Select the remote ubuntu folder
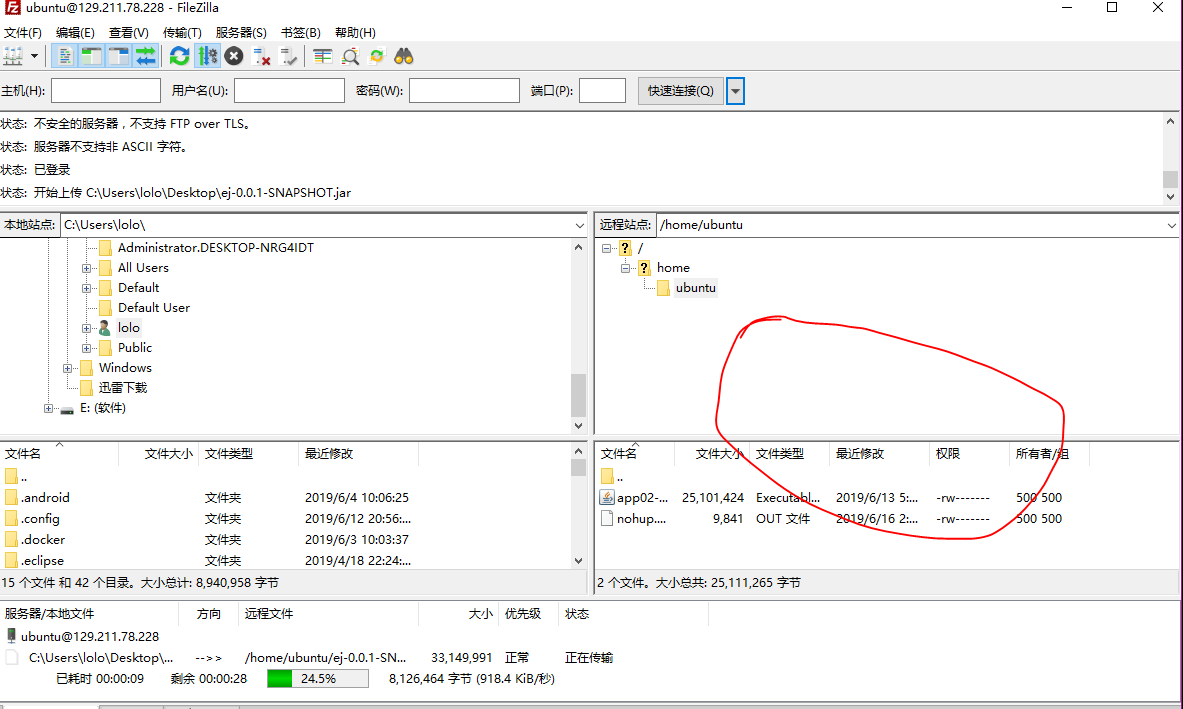1183x709 pixels. point(696,288)
